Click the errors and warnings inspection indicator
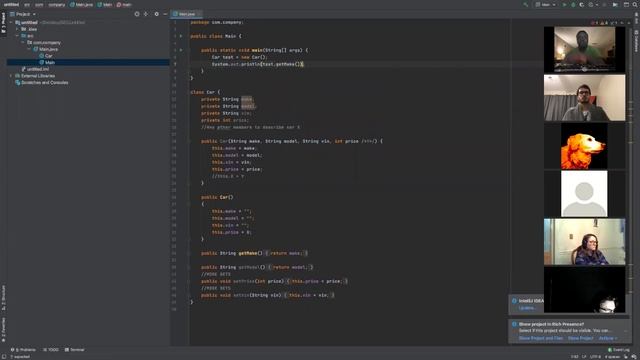 point(604,23)
